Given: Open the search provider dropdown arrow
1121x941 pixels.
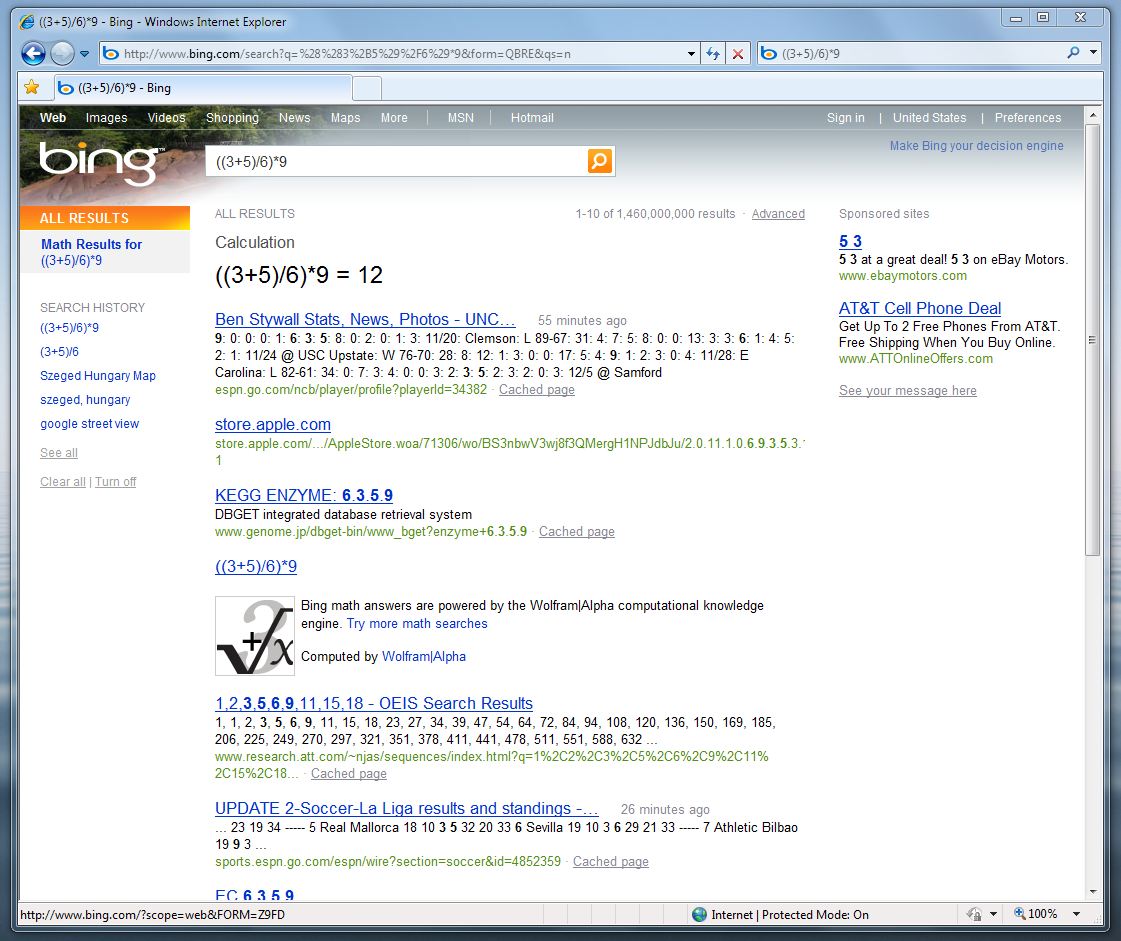Looking at the screenshot, I should 1093,53.
